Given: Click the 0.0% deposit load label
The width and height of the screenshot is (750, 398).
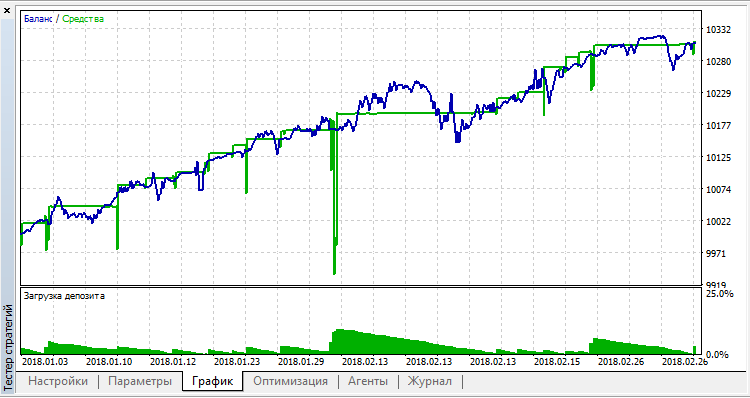Looking at the screenshot, I should click(717, 354).
